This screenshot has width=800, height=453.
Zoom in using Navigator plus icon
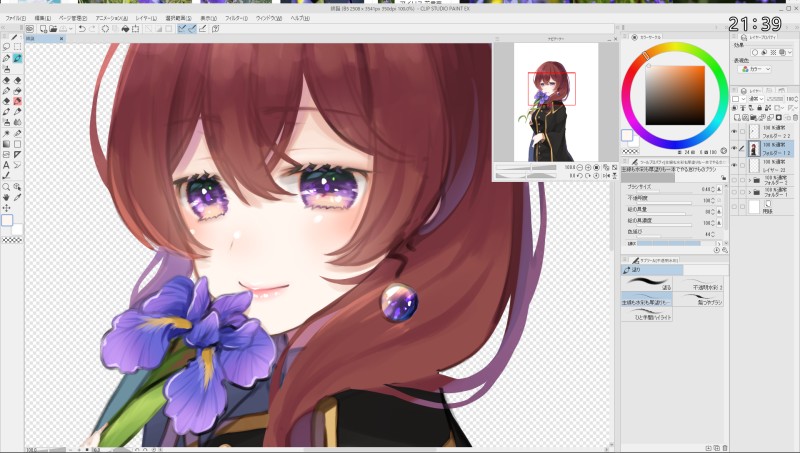point(588,167)
